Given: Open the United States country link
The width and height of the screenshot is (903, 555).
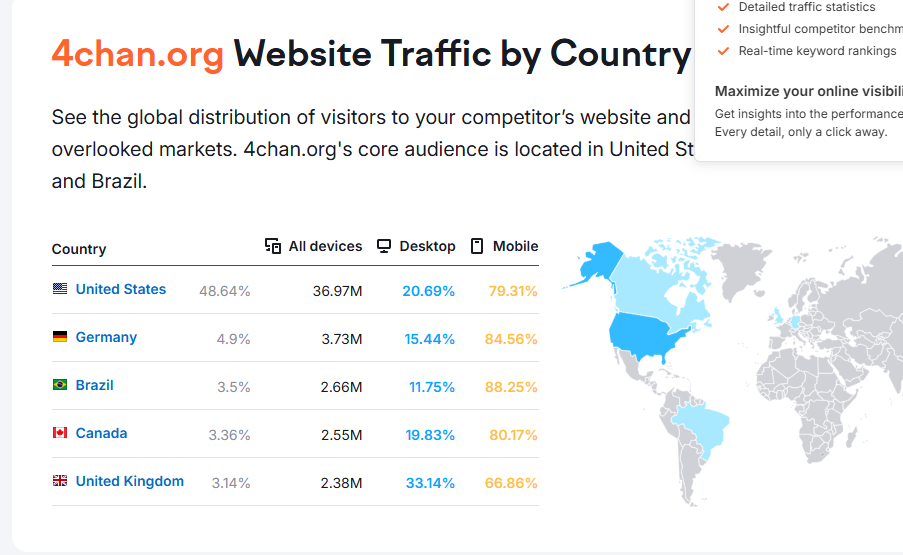Looking at the screenshot, I should point(121,289).
